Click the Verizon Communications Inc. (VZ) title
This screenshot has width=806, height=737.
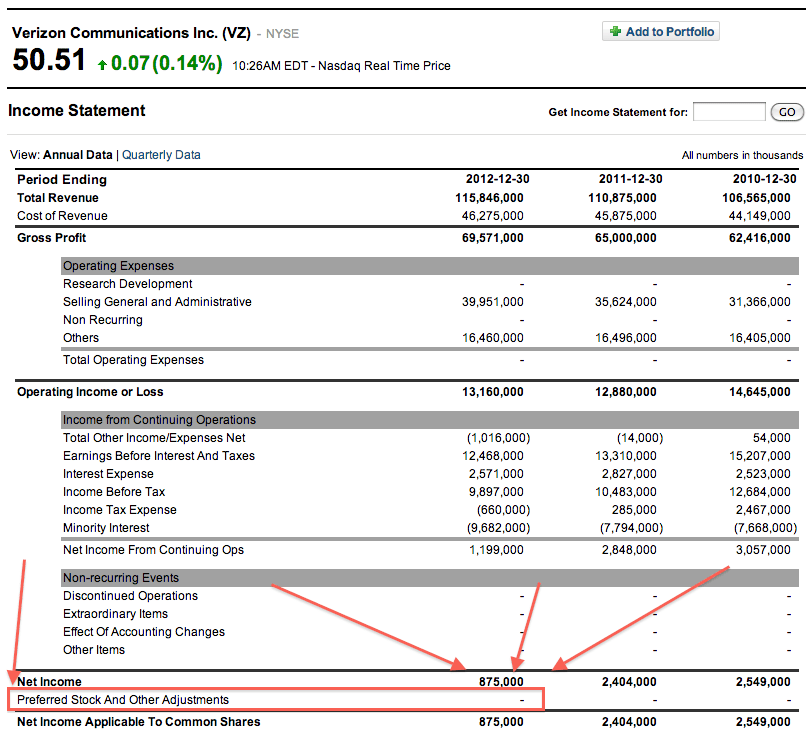(131, 33)
